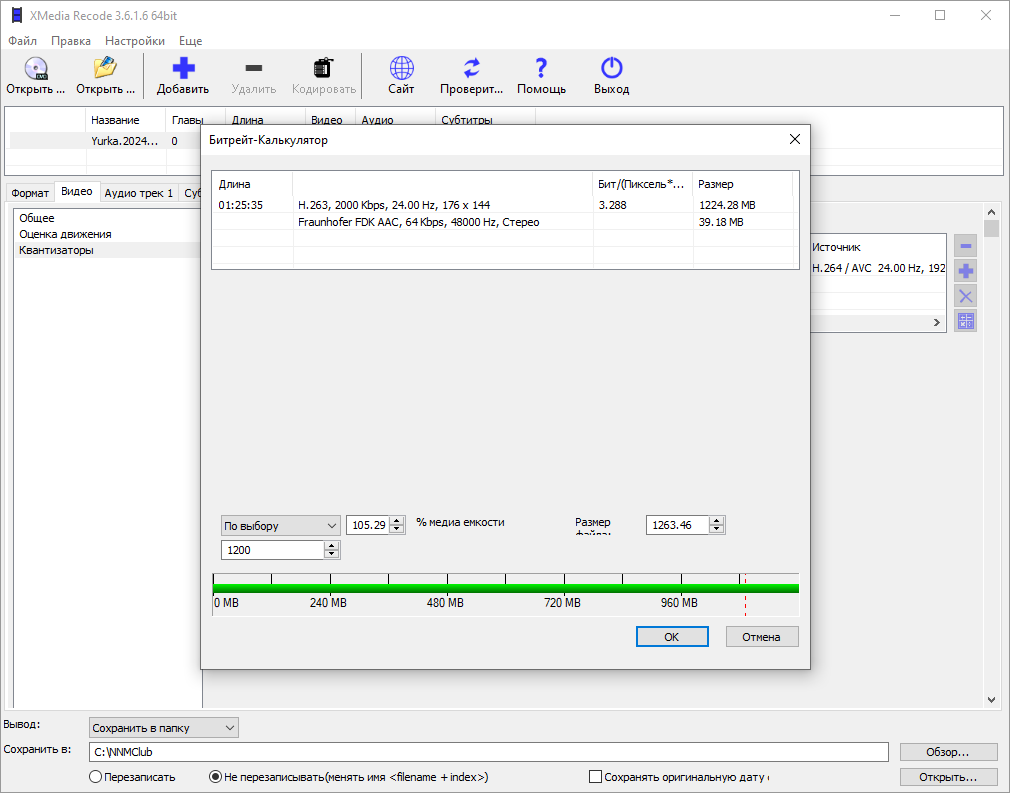Open disc via DVD icon in toolbar
This screenshot has width=1010, height=793.
coord(36,69)
